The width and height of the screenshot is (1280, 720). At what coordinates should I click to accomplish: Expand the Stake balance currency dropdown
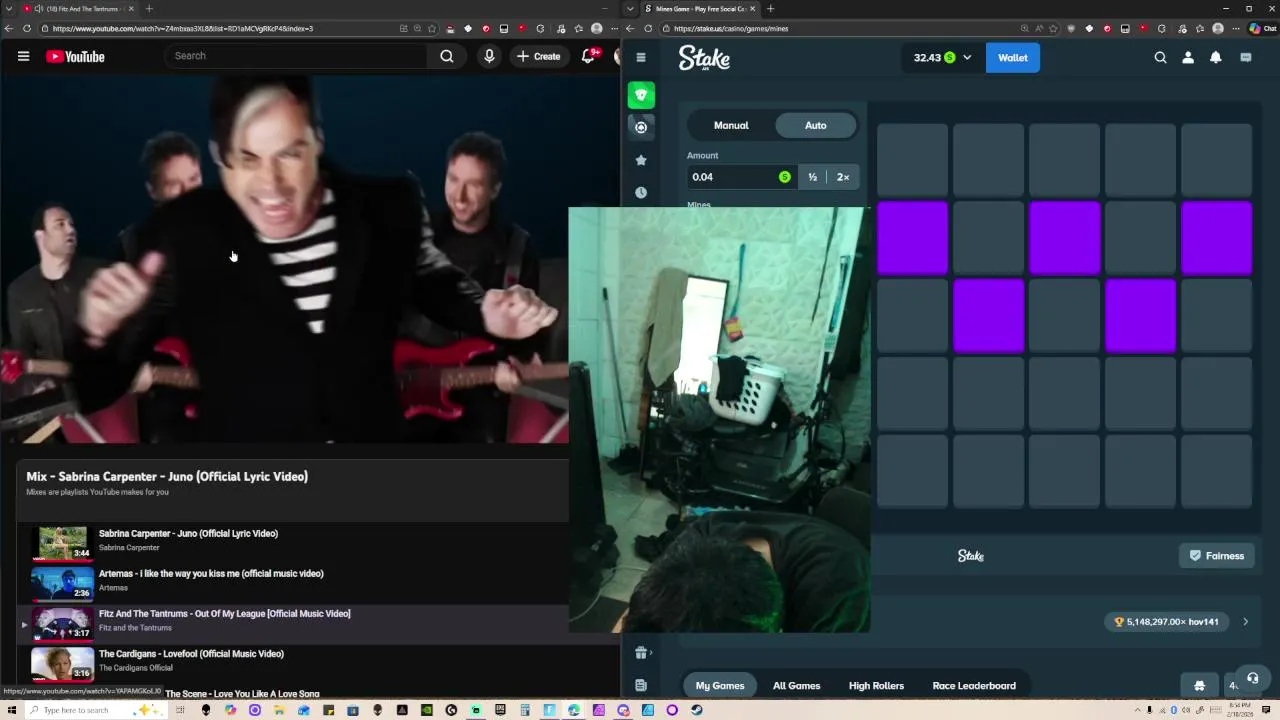coord(967,58)
